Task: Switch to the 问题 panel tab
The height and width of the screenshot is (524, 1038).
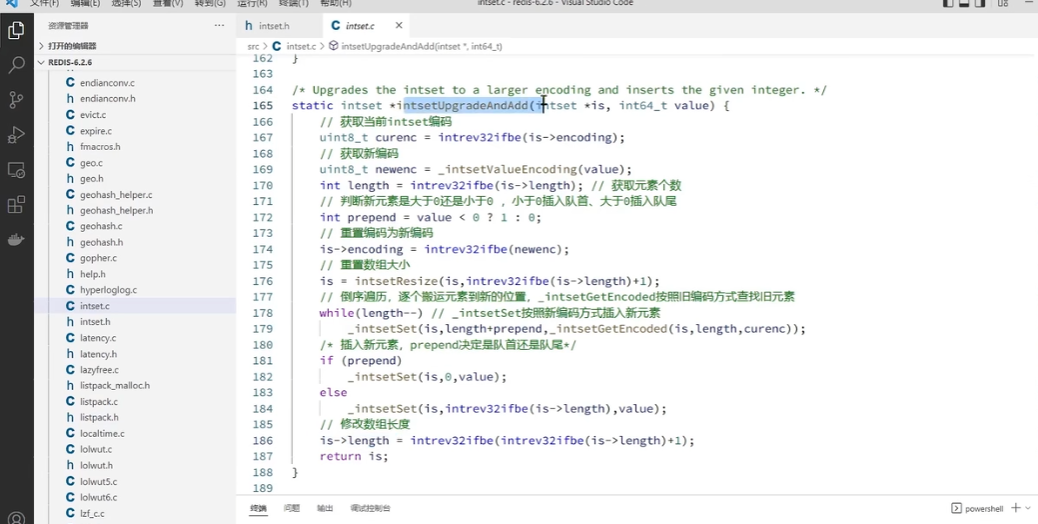Action: [291, 508]
